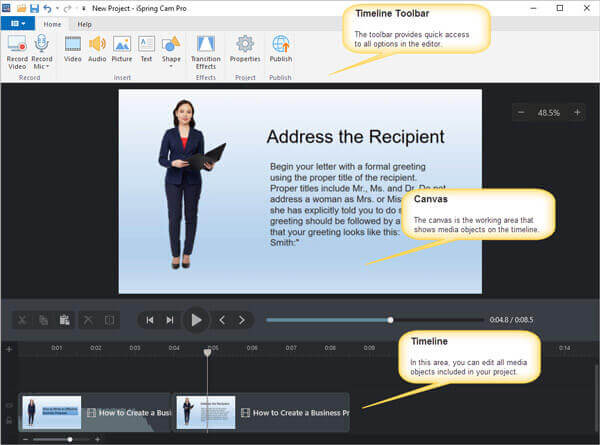The height and width of the screenshot is (445, 600).
Task: Click the playback progress slider handle
Action: [390, 320]
